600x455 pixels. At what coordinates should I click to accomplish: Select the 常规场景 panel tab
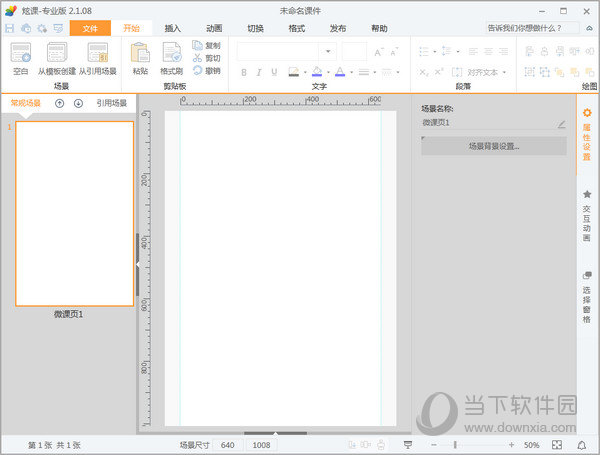pos(26,103)
